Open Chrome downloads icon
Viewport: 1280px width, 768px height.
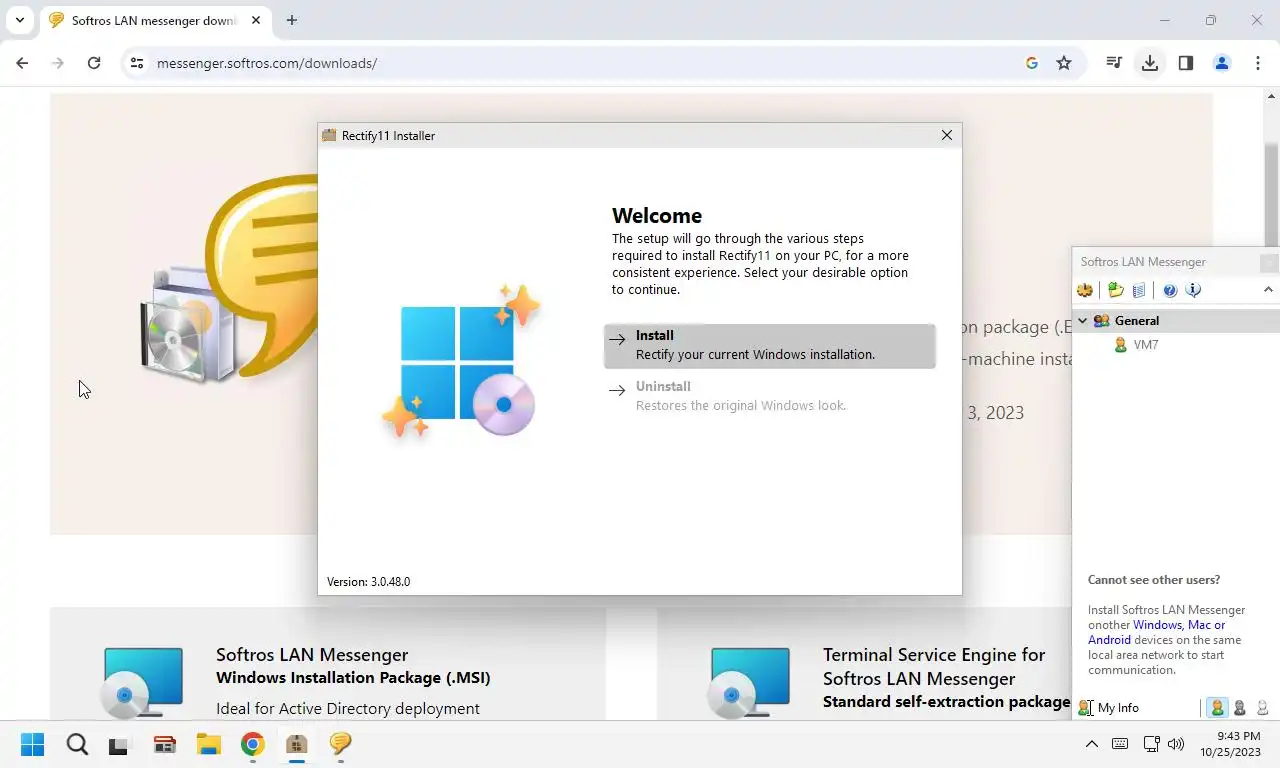[1150, 63]
